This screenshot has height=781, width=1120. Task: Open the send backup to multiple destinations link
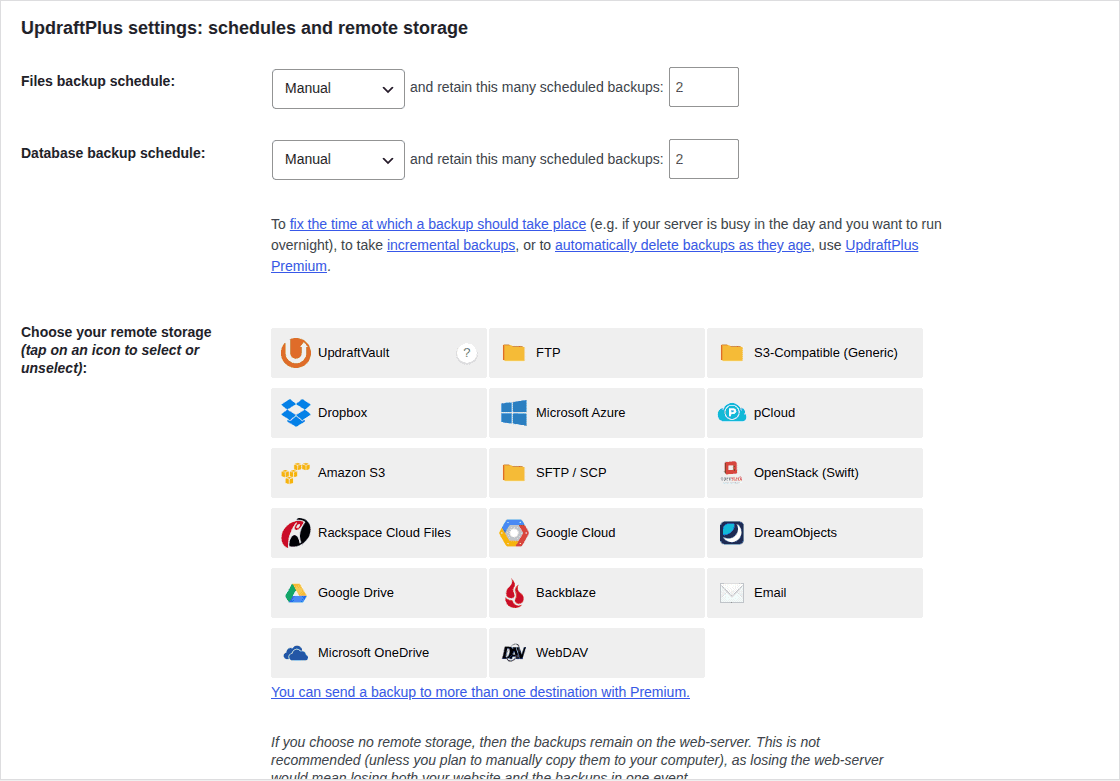(x=480, y=692)
